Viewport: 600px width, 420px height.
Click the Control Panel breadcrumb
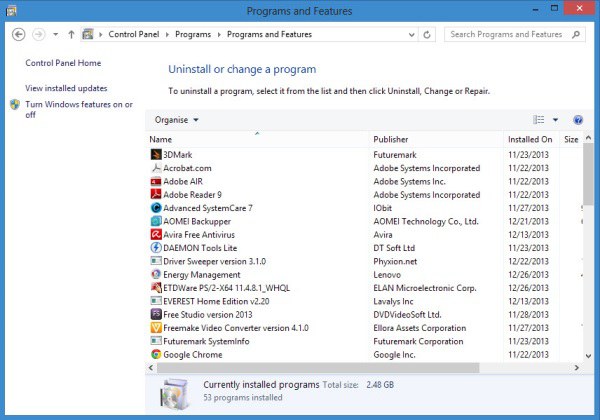click(134, 34)
